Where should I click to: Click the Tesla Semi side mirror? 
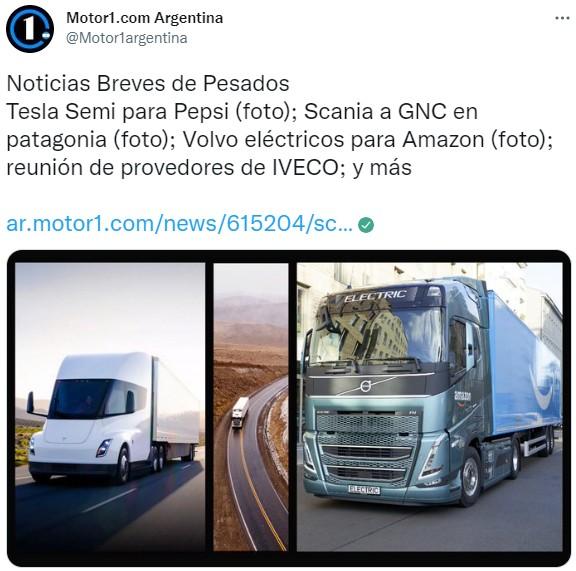(x=31, y=403)
